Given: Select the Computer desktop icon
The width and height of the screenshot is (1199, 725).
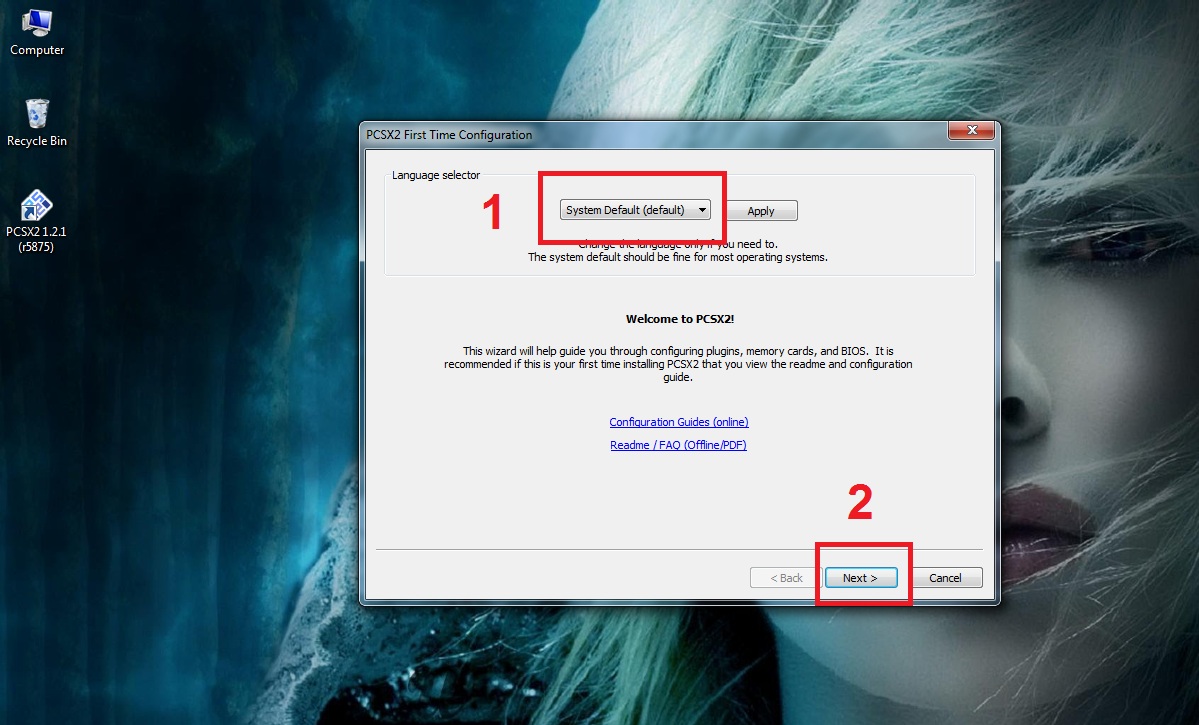Looking at the screenshot, I should 37,22.
